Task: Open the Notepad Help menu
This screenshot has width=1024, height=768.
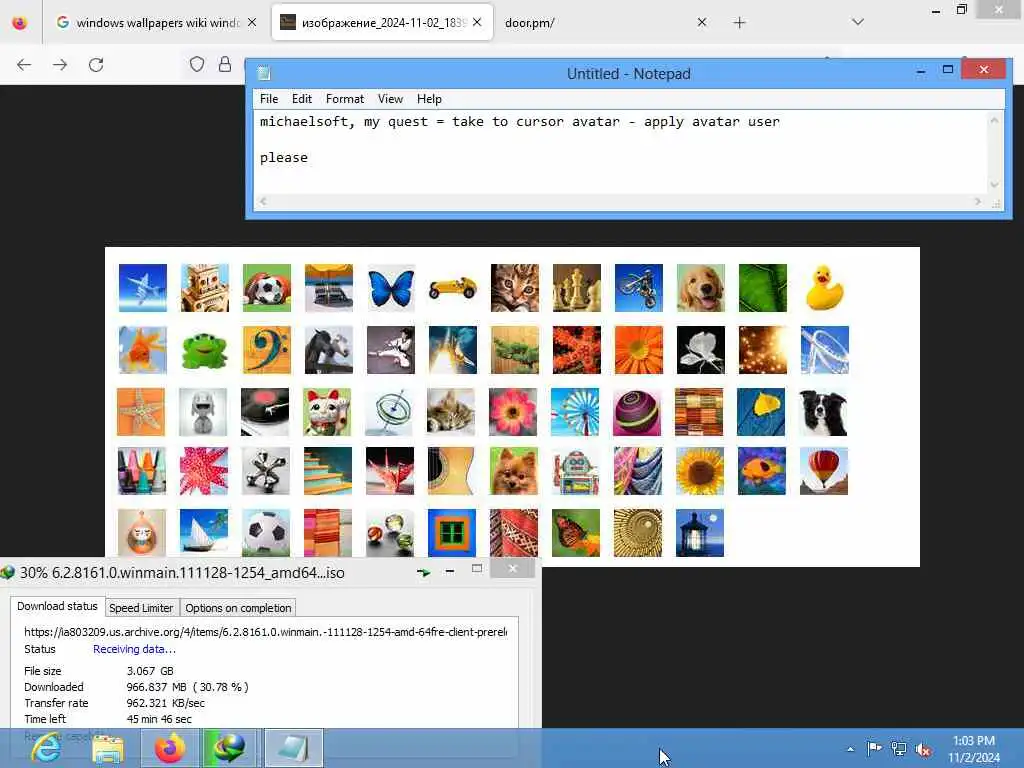Action: [429, 99]
